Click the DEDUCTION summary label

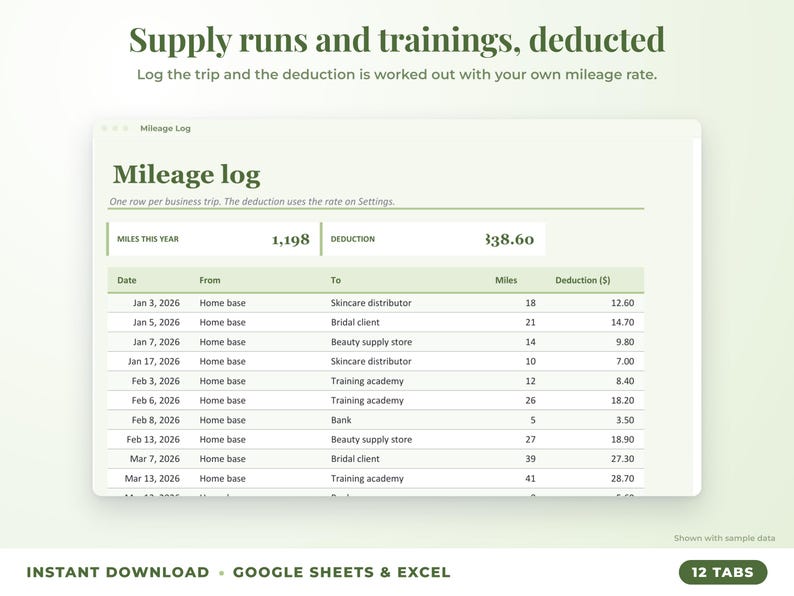(352, 239)
